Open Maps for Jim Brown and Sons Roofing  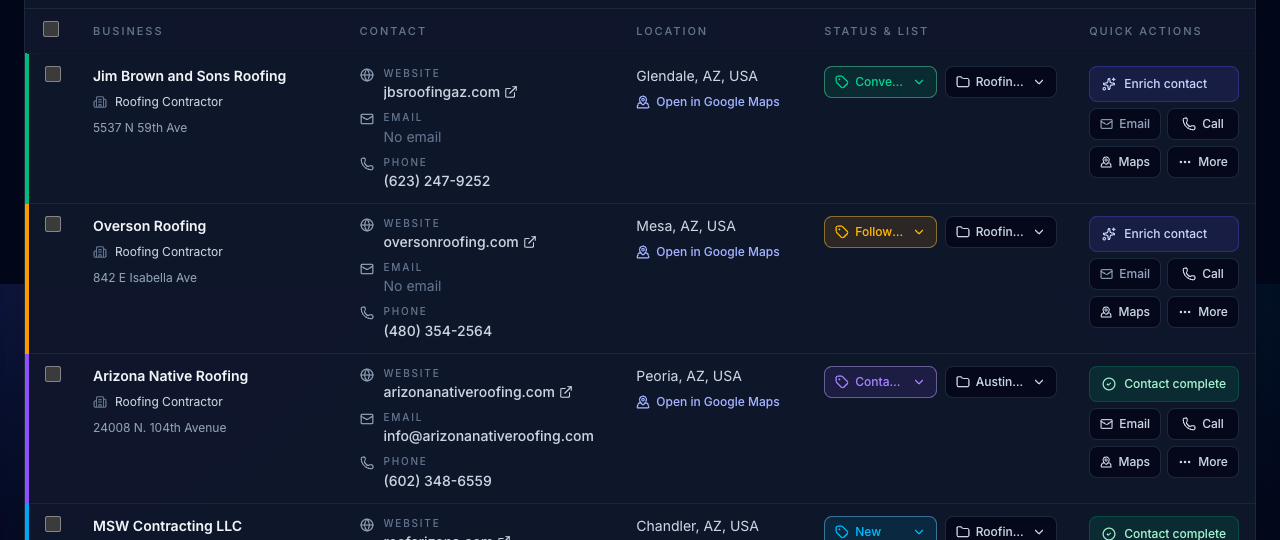pos(1125,162)
